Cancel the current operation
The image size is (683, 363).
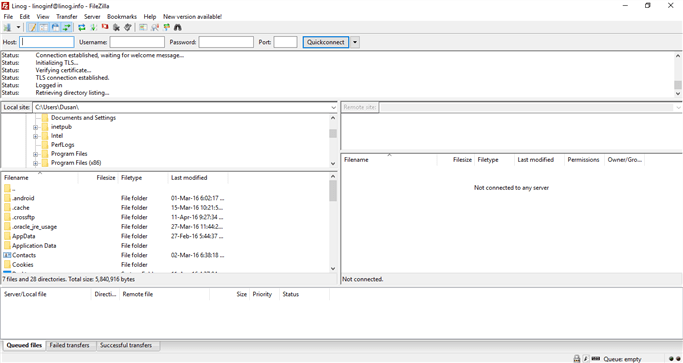[x=105, y=27]
